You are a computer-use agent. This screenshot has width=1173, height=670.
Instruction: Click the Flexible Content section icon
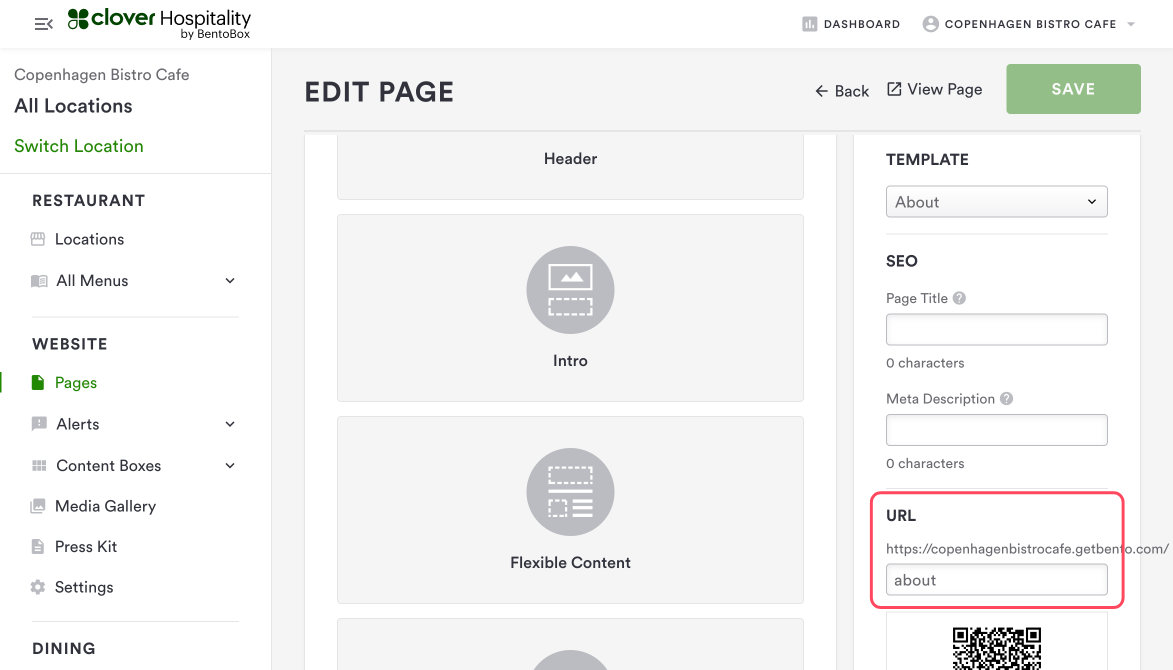pyautogui.click(x=570, y=492)
